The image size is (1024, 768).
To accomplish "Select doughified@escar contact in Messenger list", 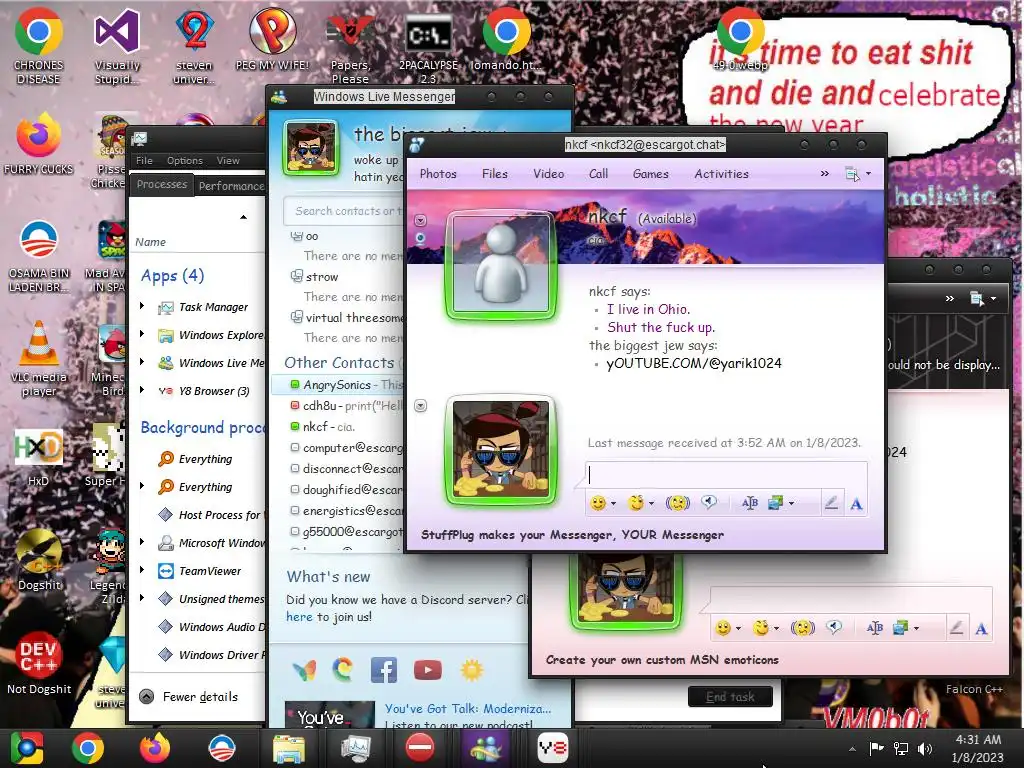I will tap(338, 489).
